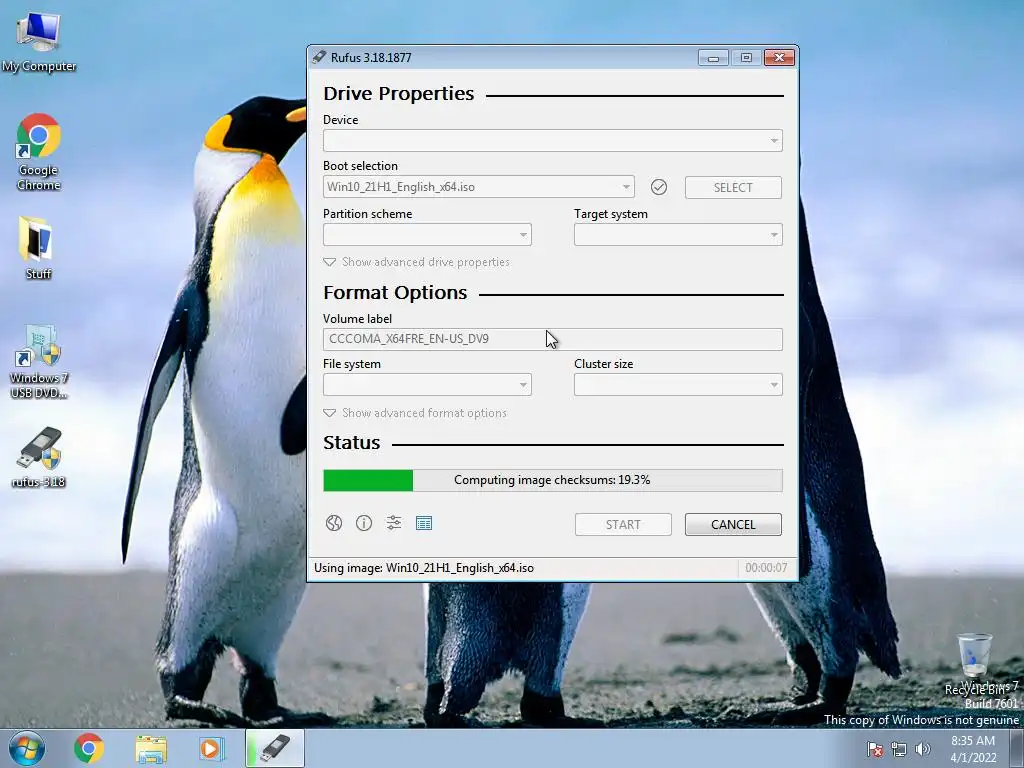Open Boot selection dropdown with Win10 ISO
The height and width of the screenshot is (768, 1024).
[479, 187]
